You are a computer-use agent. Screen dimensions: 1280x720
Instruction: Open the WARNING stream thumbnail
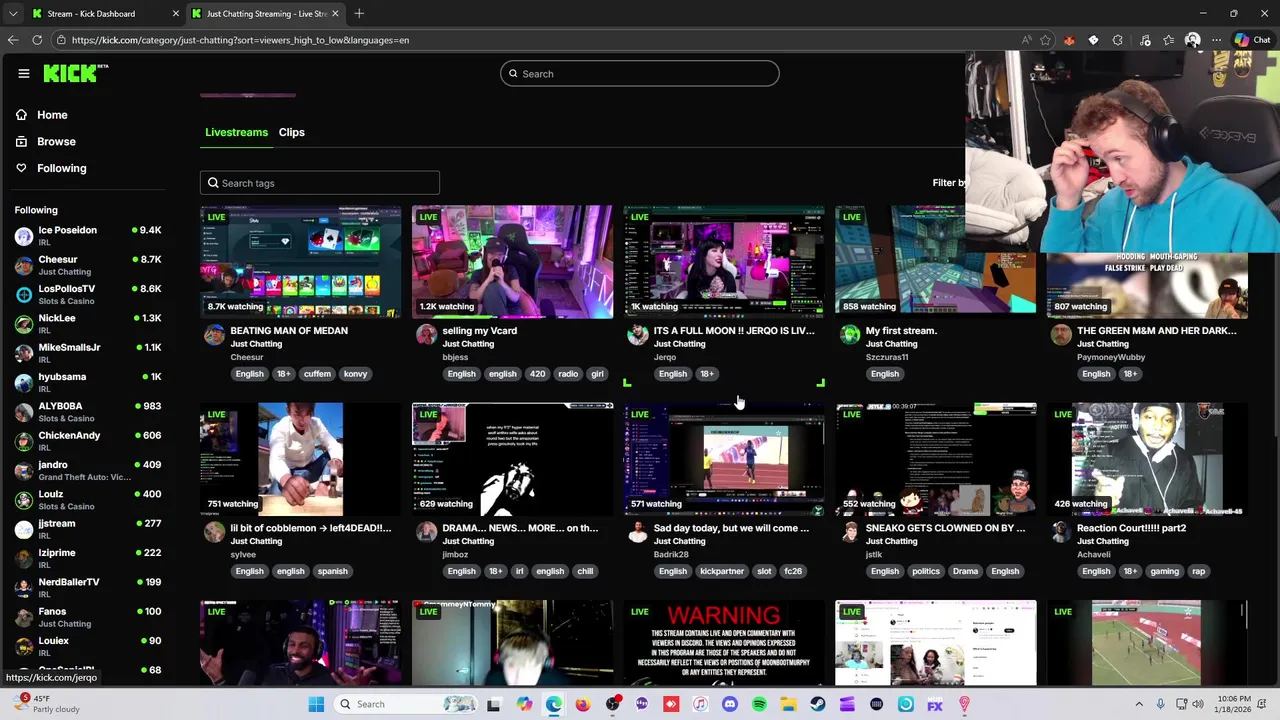point(724,643)
